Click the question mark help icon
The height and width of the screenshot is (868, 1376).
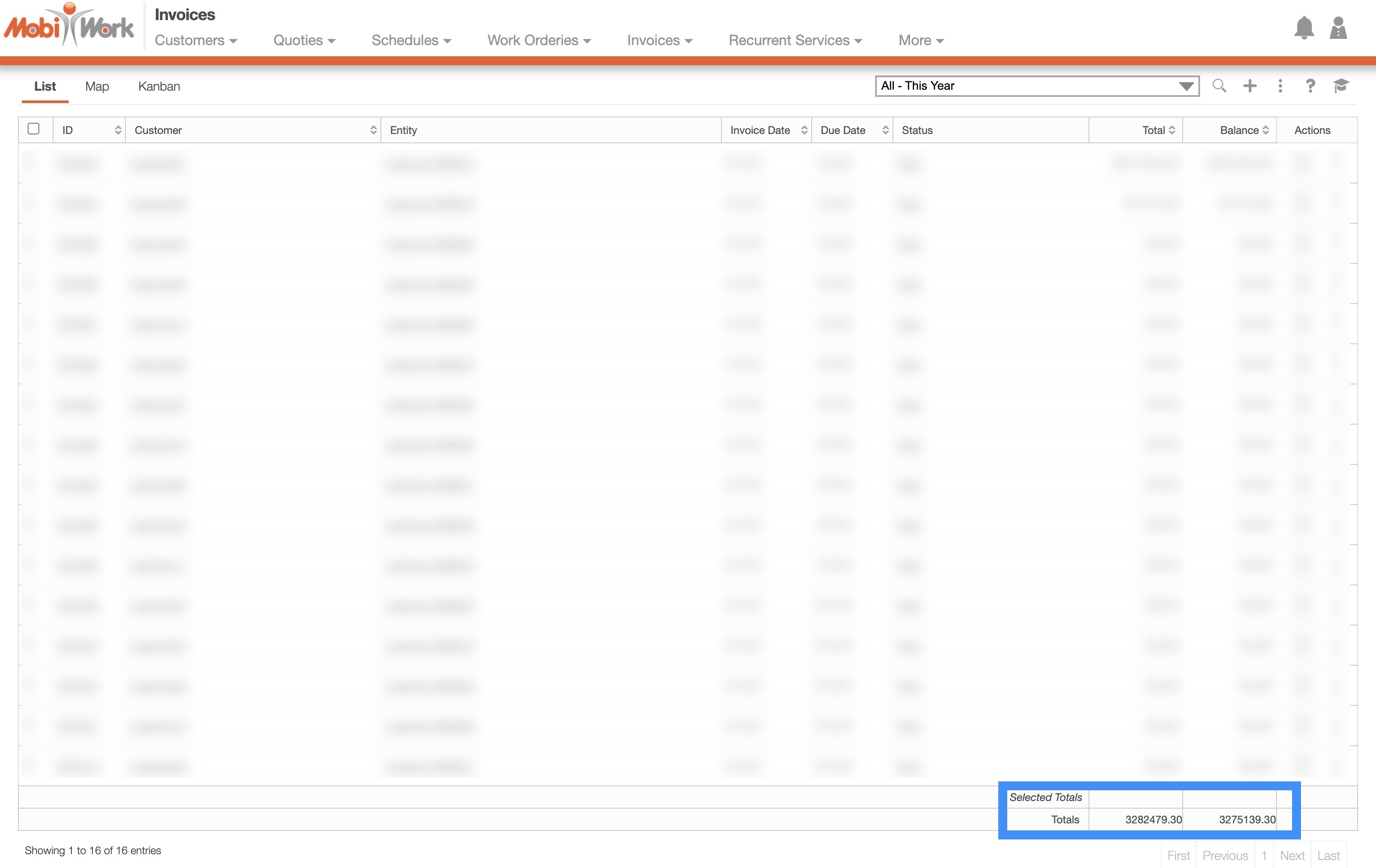[1310, 86]
